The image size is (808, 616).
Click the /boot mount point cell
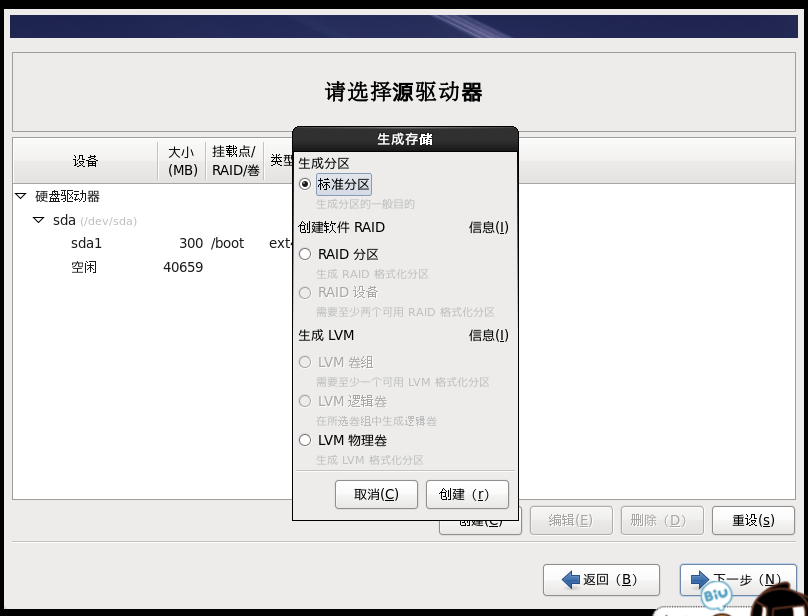click(227, 243)
